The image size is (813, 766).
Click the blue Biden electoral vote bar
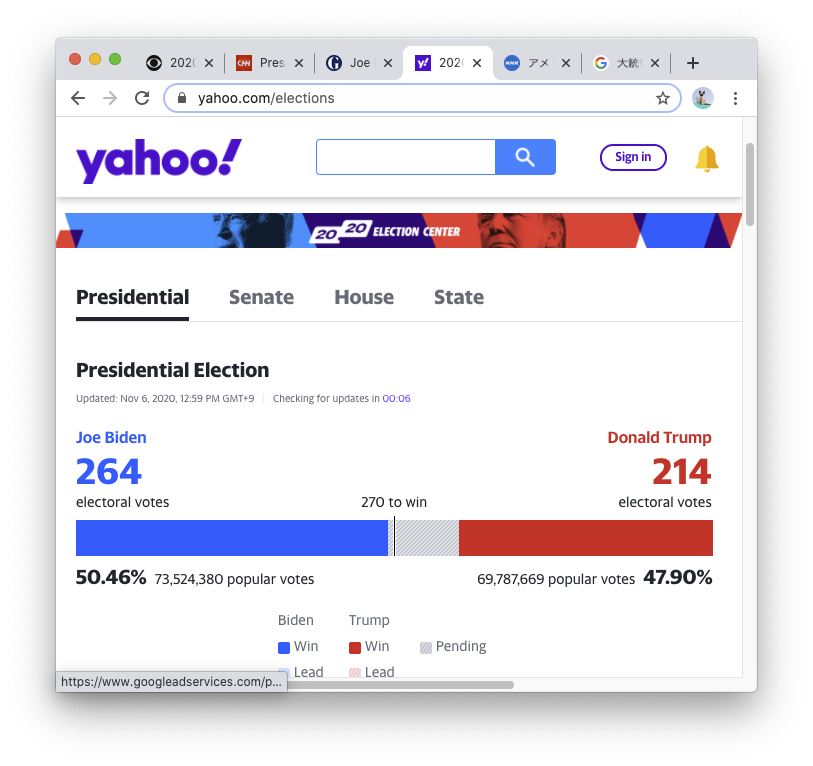tap(231, 537)
